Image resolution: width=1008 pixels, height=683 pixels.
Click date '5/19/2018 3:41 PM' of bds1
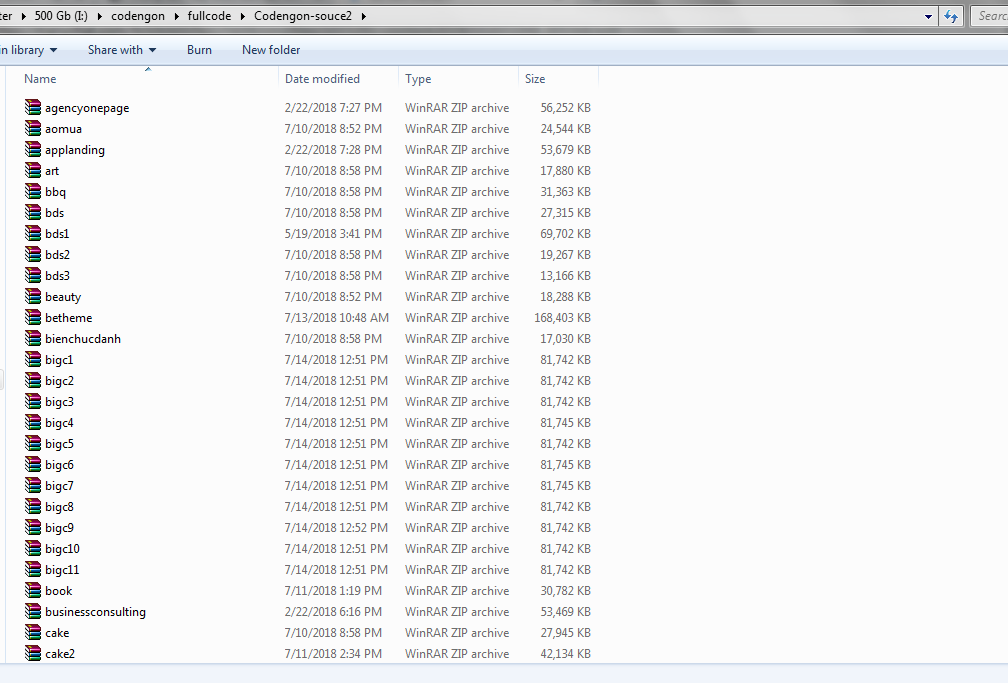click(333, 233)
